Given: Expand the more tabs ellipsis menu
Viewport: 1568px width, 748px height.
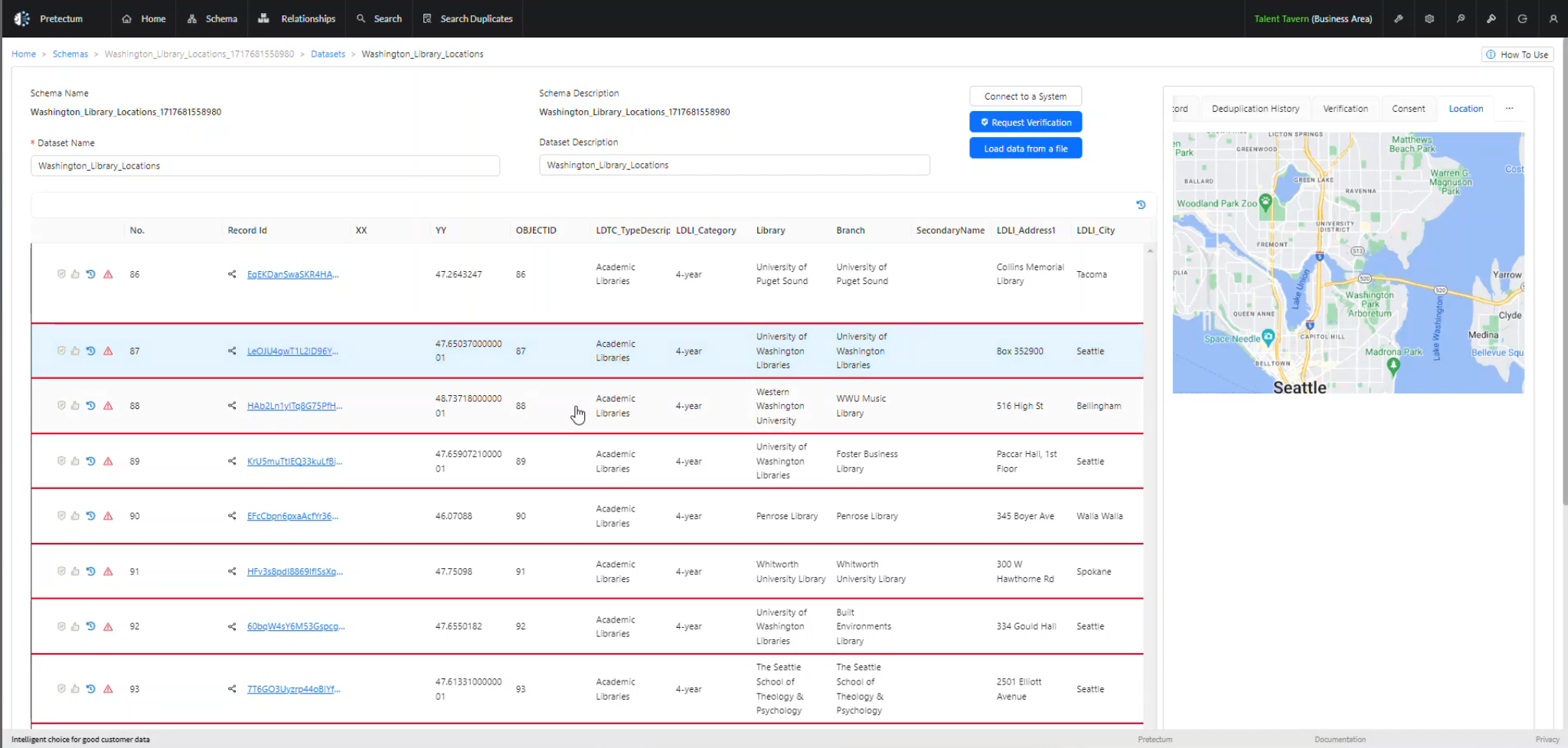Looking at the screenshot, I should pyautogui.click(x=1509, y=109).
